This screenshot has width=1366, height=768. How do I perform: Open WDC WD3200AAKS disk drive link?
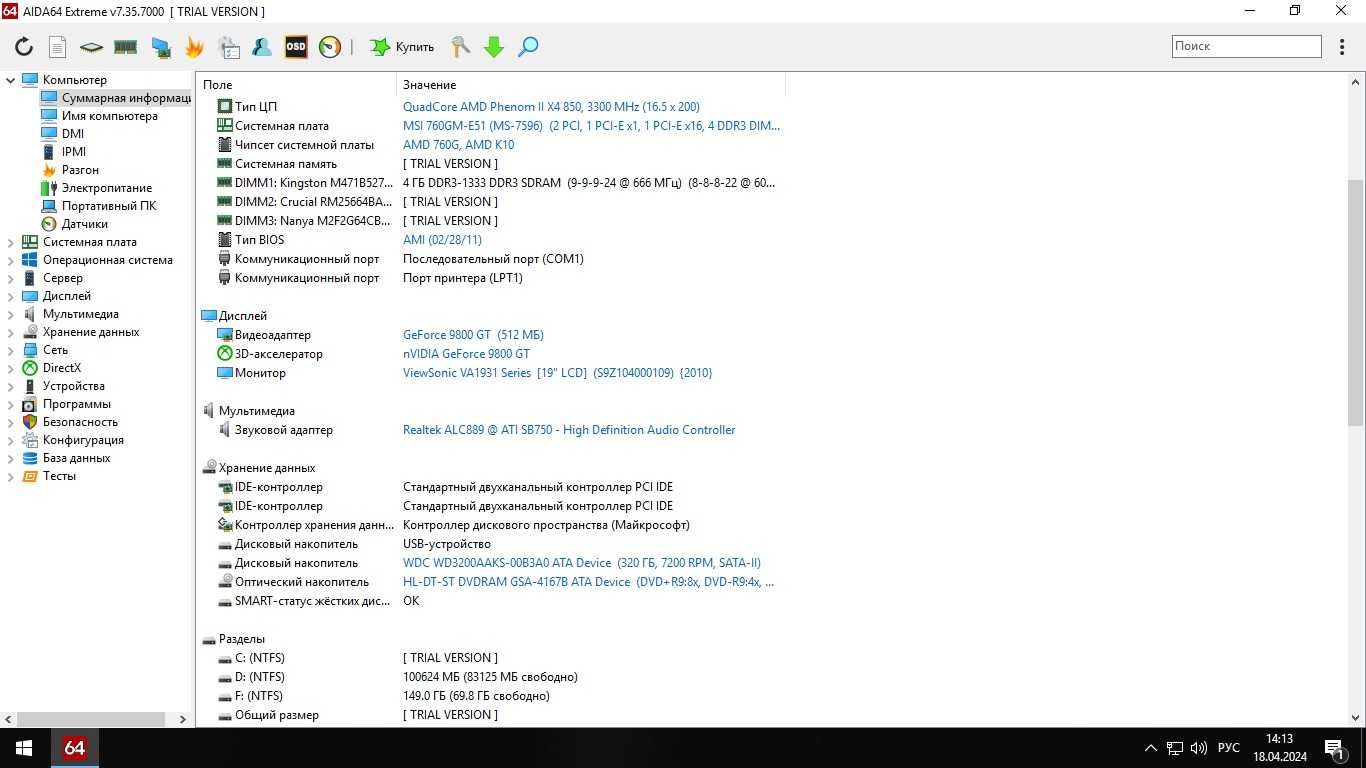(x=582, y=563)
